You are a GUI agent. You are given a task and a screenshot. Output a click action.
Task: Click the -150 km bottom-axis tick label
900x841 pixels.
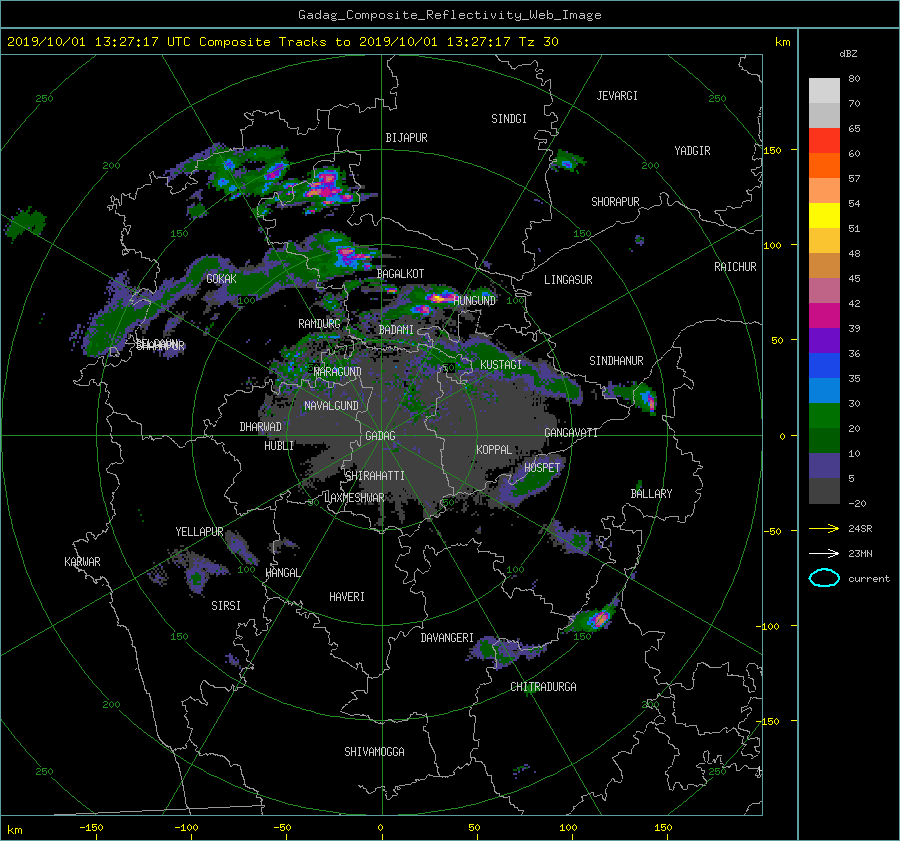(x=91, y=828)
